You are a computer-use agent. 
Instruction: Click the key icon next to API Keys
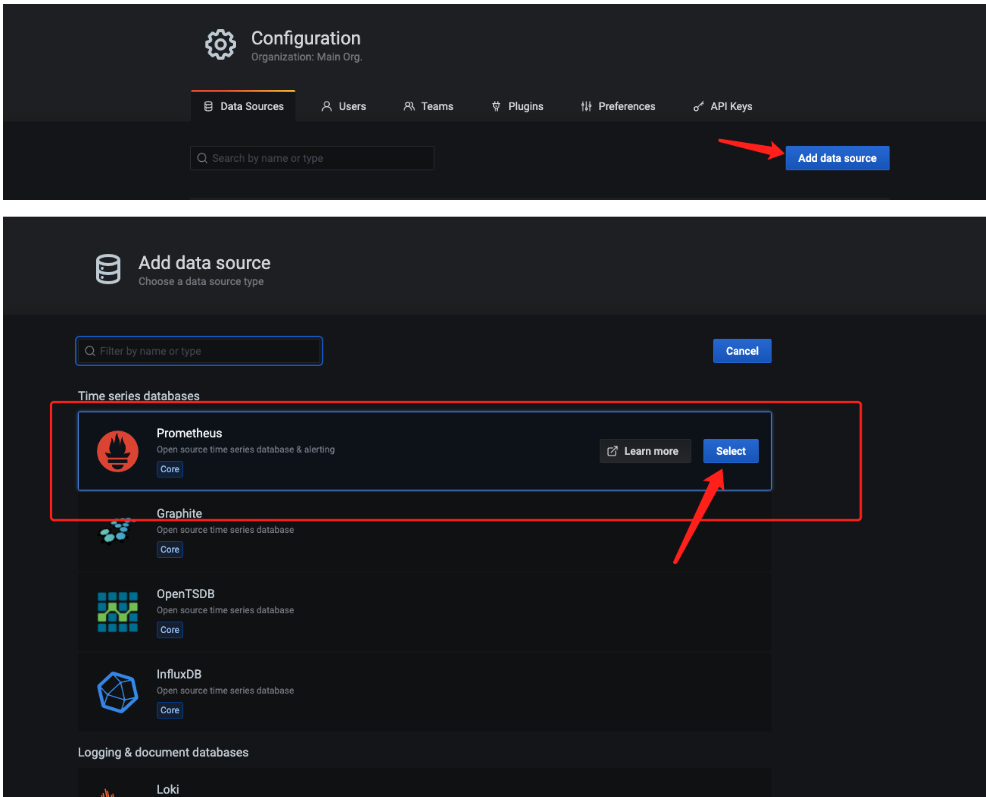pyautogui.click(x=698, y=106)
